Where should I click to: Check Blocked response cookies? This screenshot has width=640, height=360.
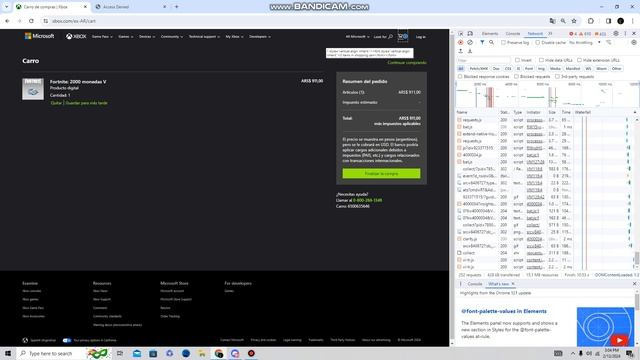(460, 76)
